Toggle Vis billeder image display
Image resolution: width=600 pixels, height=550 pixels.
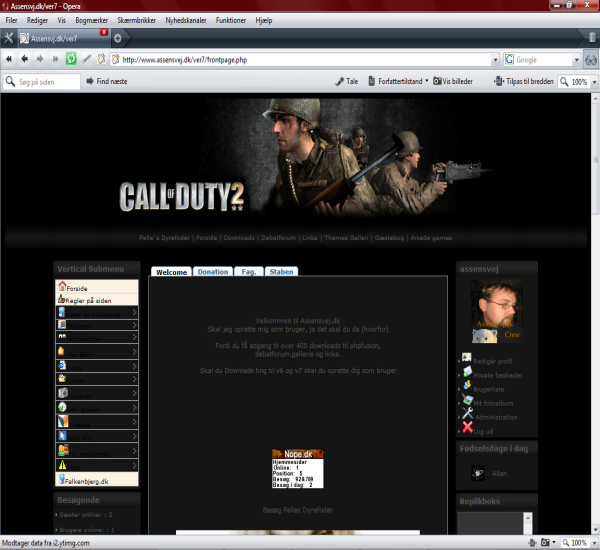pos(453,81)
